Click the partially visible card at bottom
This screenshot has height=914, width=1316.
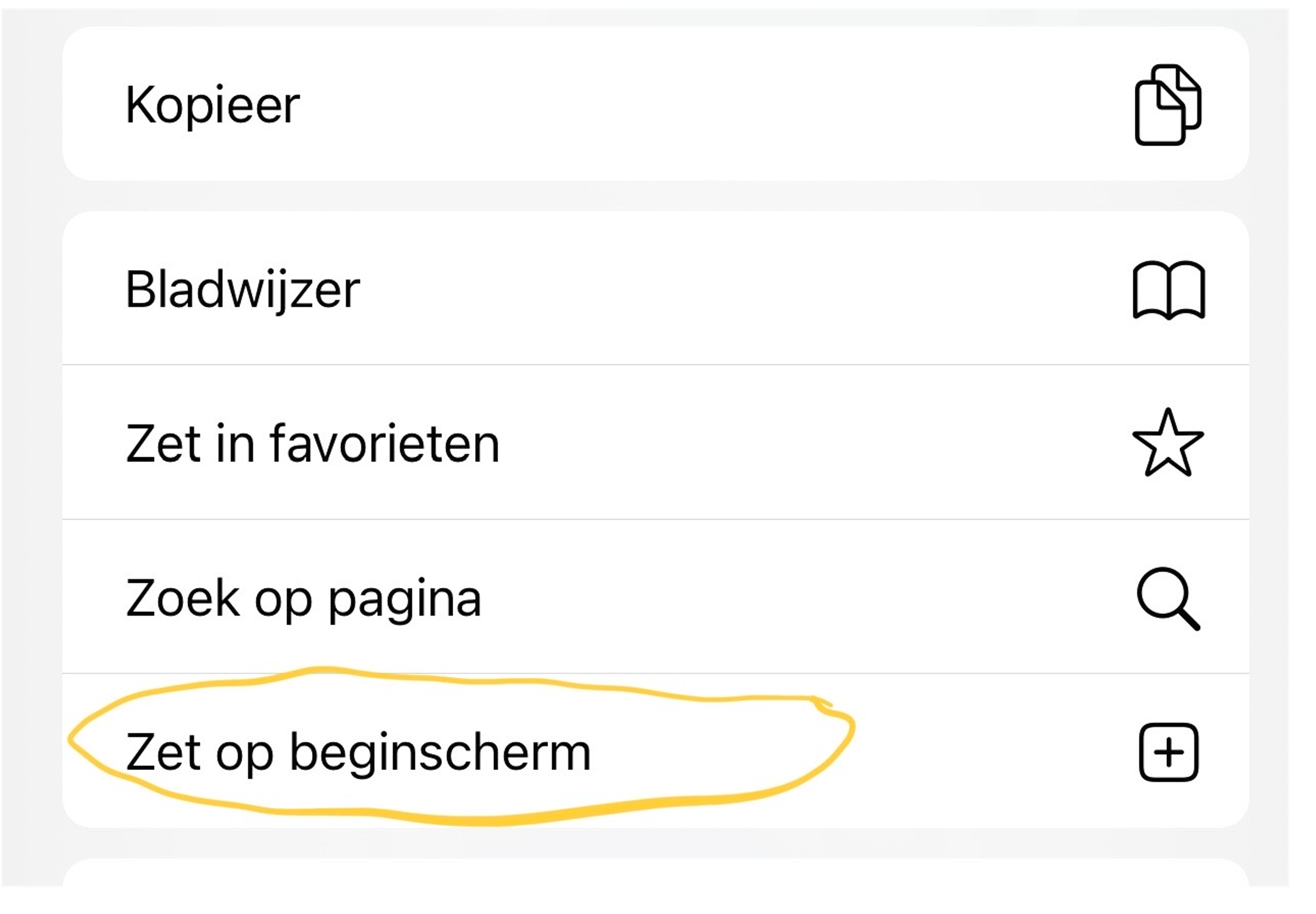click(x=655, y=872)
